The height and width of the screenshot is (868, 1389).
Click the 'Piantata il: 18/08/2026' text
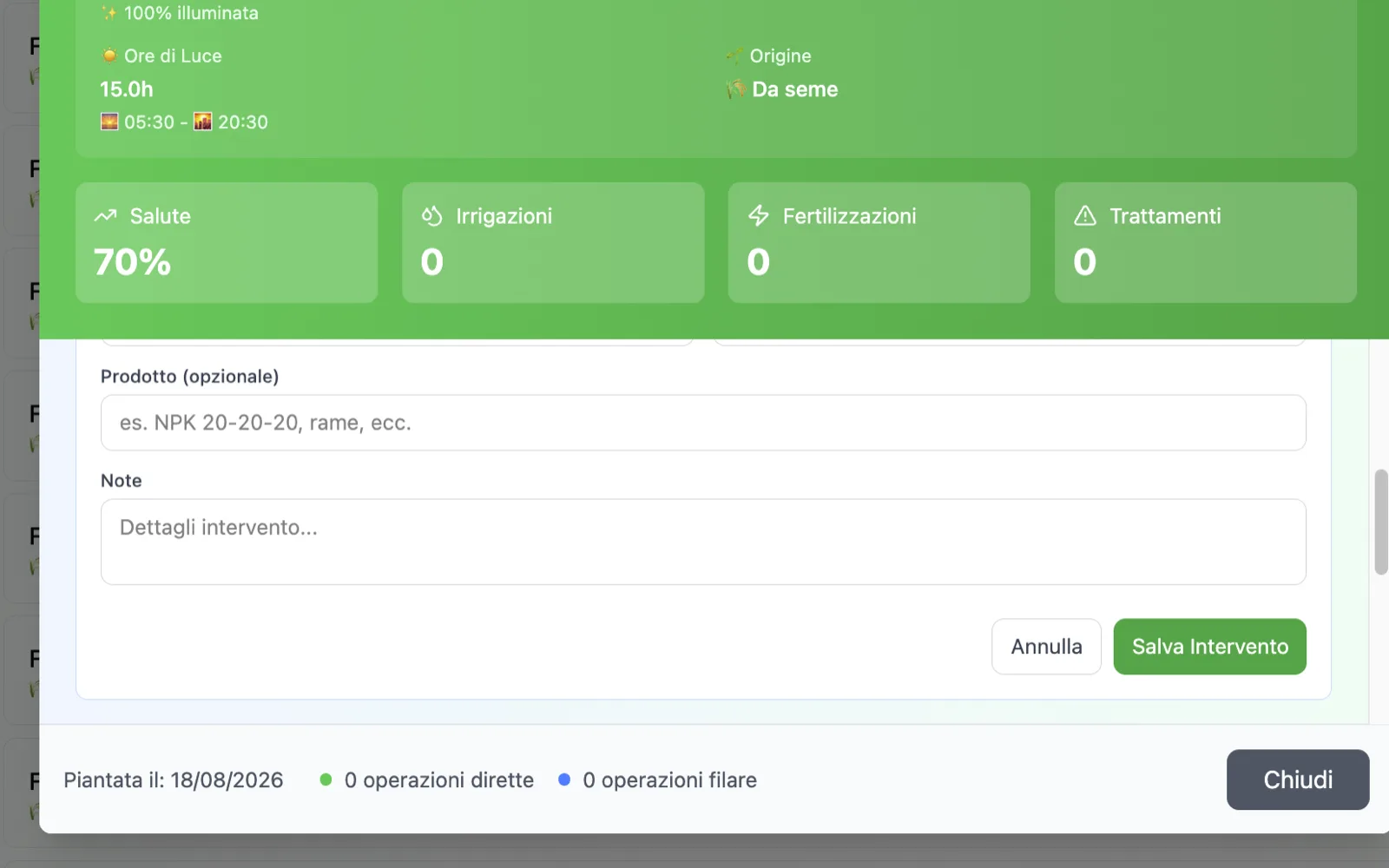tap(174, 779)
